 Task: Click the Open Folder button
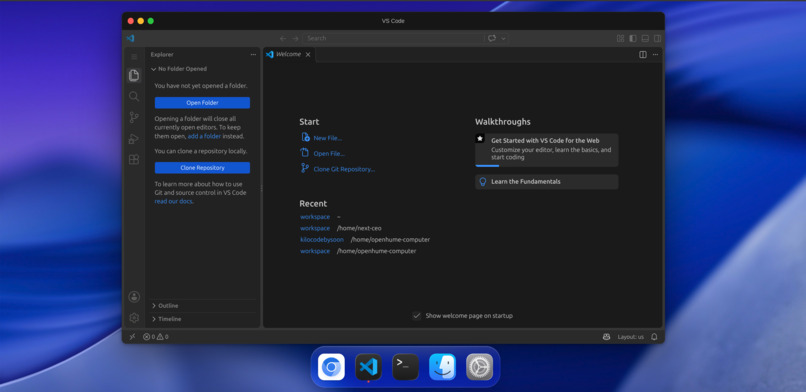tap(203, 103)
